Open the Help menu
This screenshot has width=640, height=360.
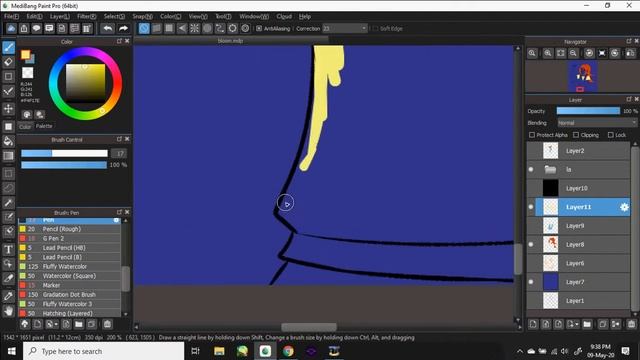[x=305, y=16]
